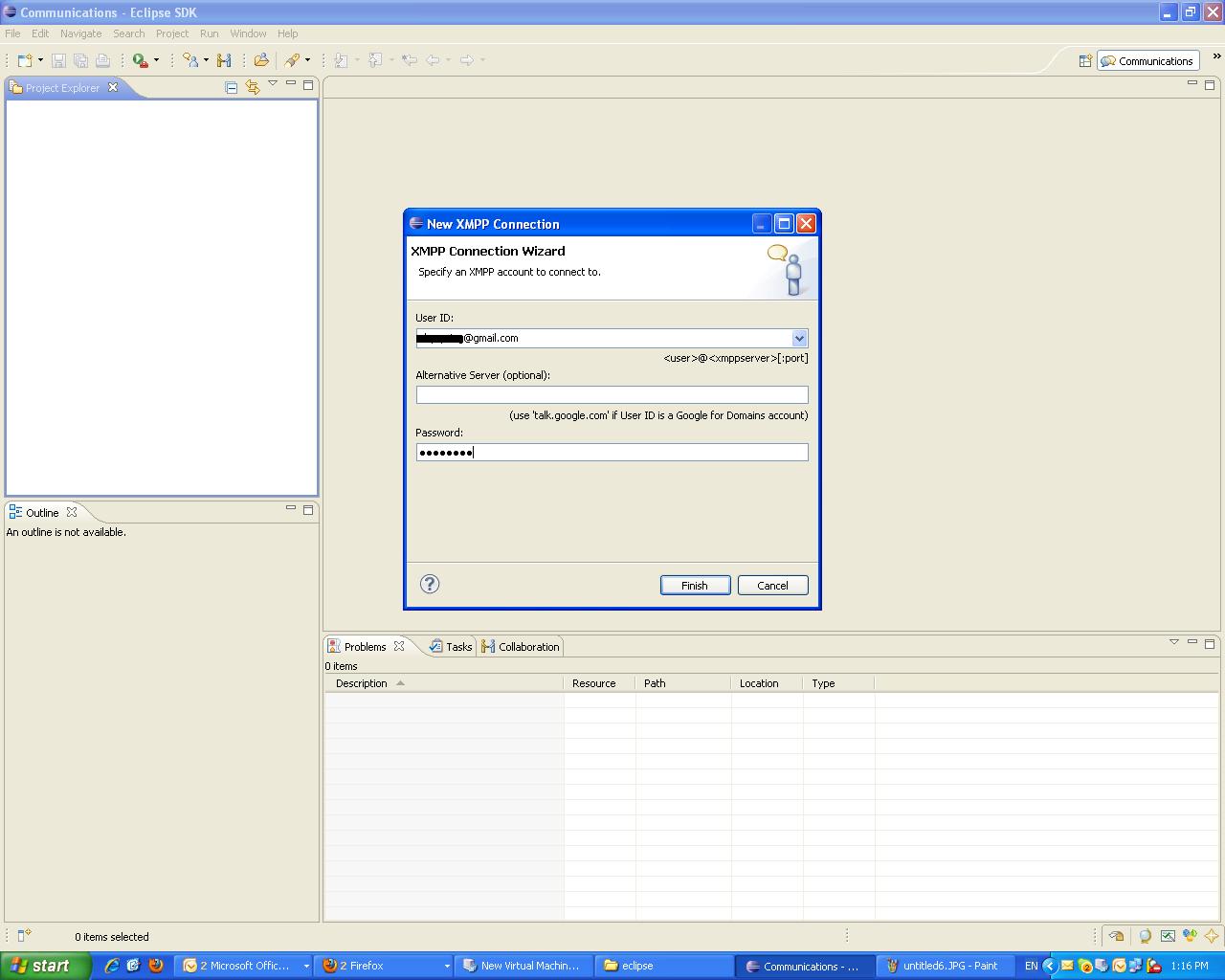This screenshot has width=1225, height=980.
Task: Click the wizard Help question mark icon
Action: [x=430, y=584]
